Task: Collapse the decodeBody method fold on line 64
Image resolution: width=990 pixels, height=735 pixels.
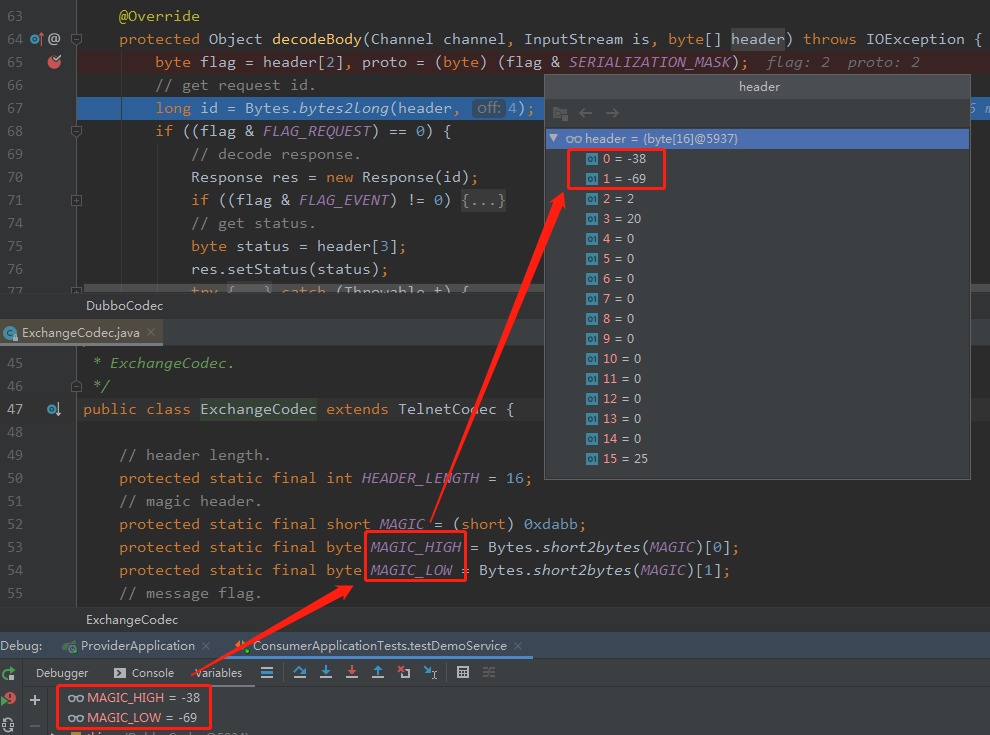Action: (x=76, y=39)
